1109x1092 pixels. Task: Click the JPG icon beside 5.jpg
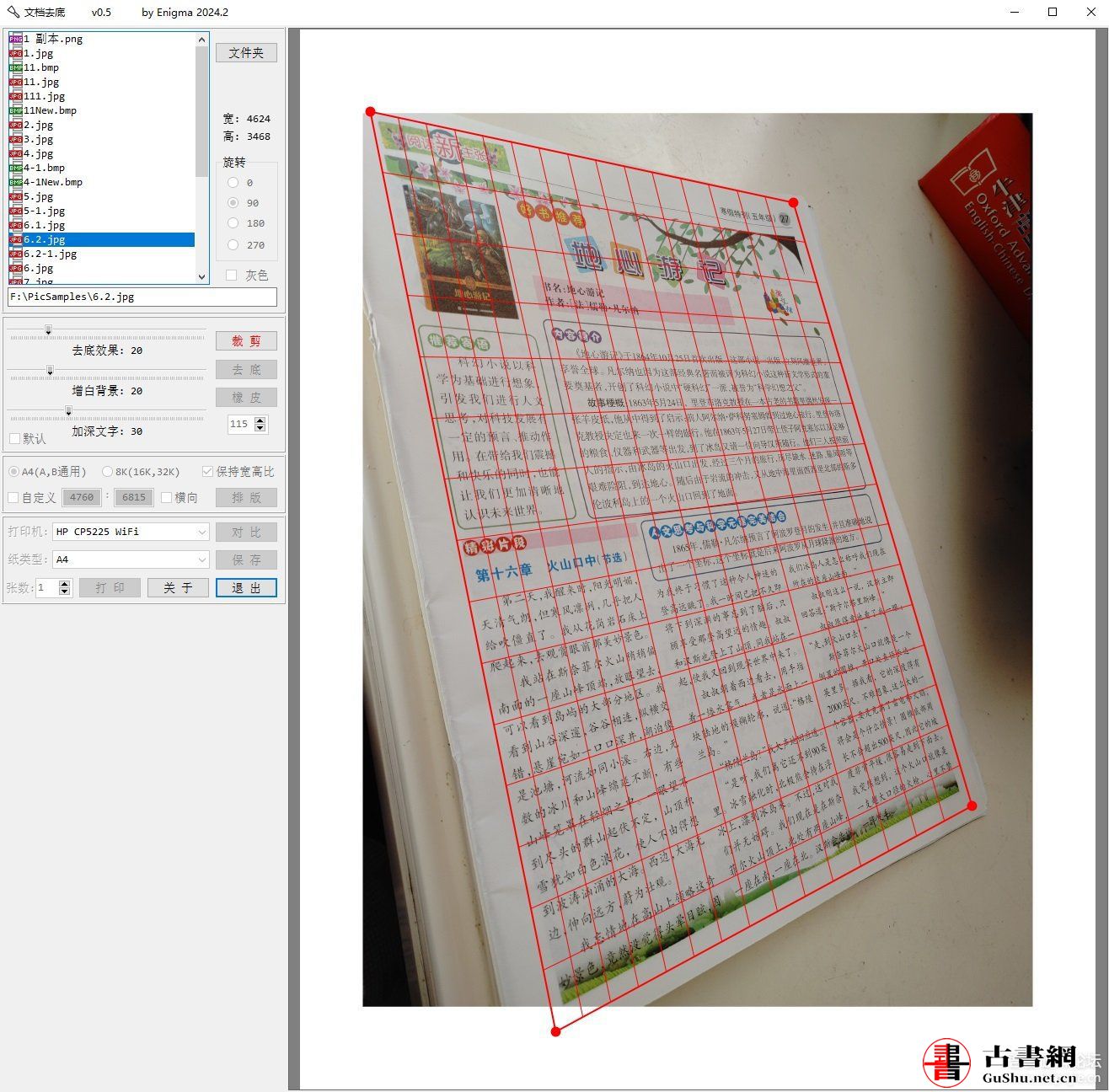click(x=15, y=196)
